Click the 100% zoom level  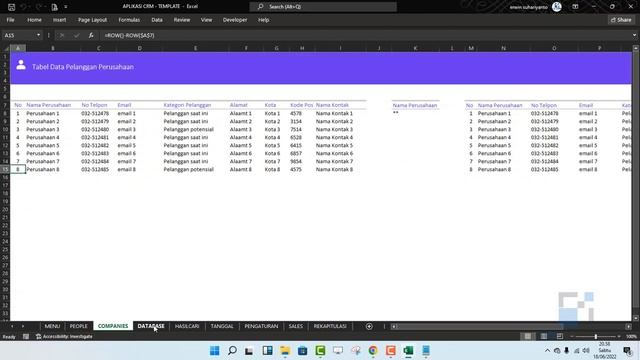[x=631, y=337]
